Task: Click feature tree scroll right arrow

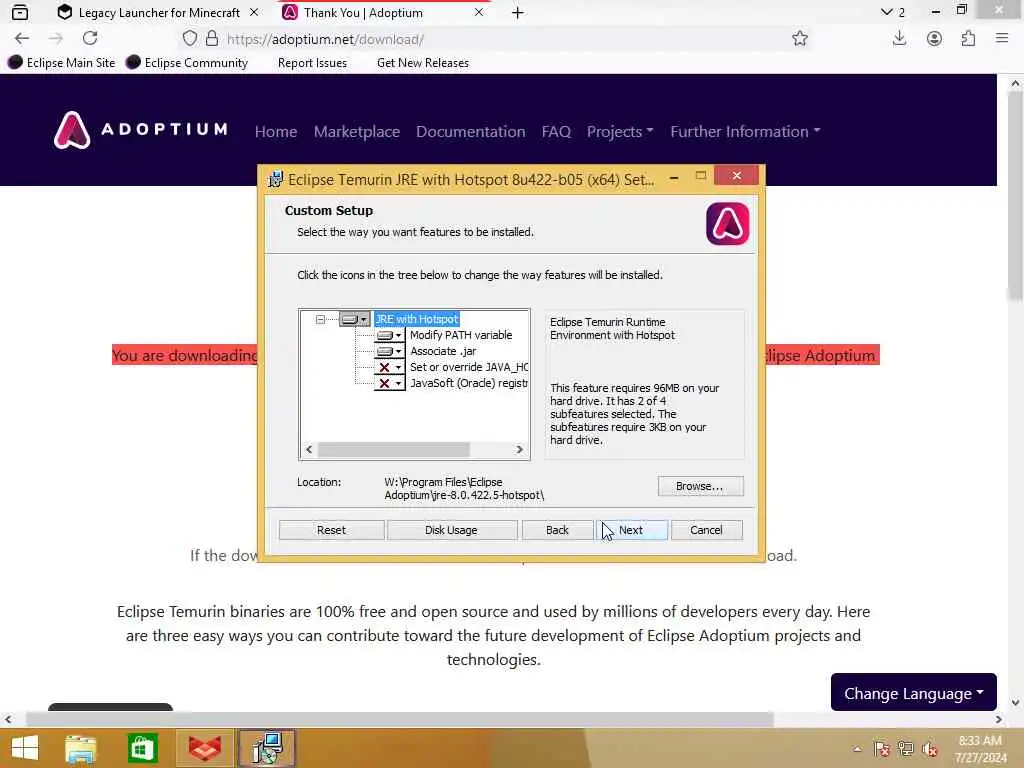Action: click(519, 449)
